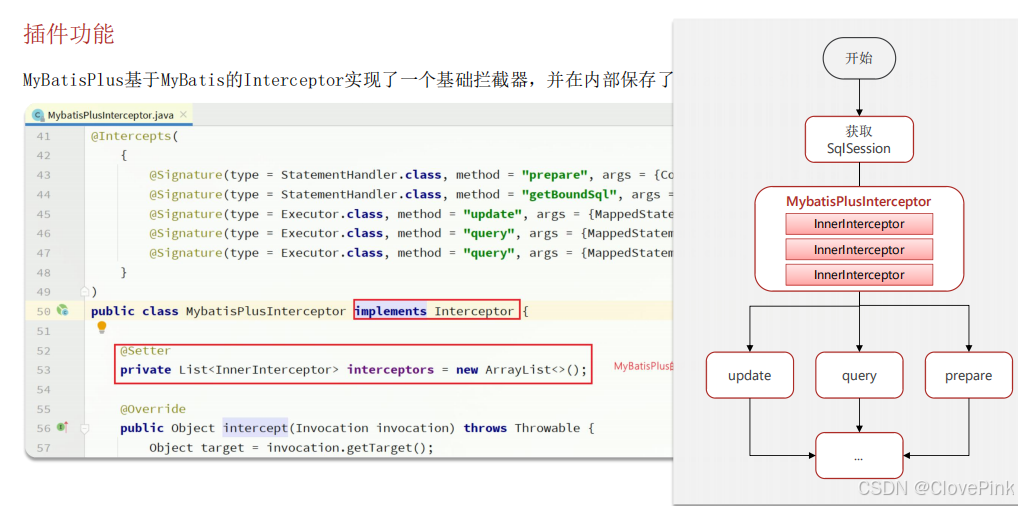Click invocation.getTarget() on line 57
1018x506 pixels.
click(347, 448)
